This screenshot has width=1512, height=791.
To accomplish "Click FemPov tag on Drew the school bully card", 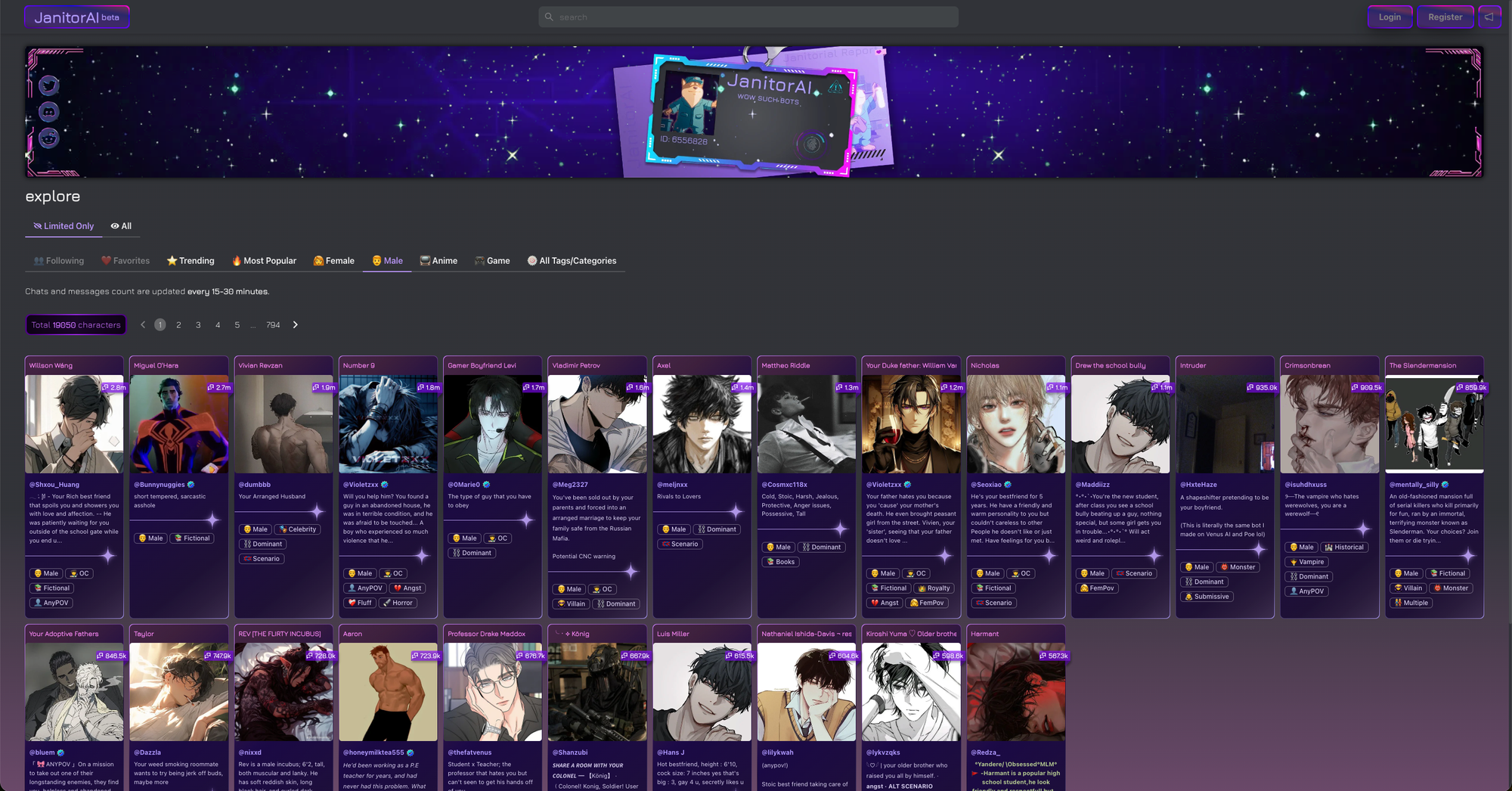I will point(1098,588).
